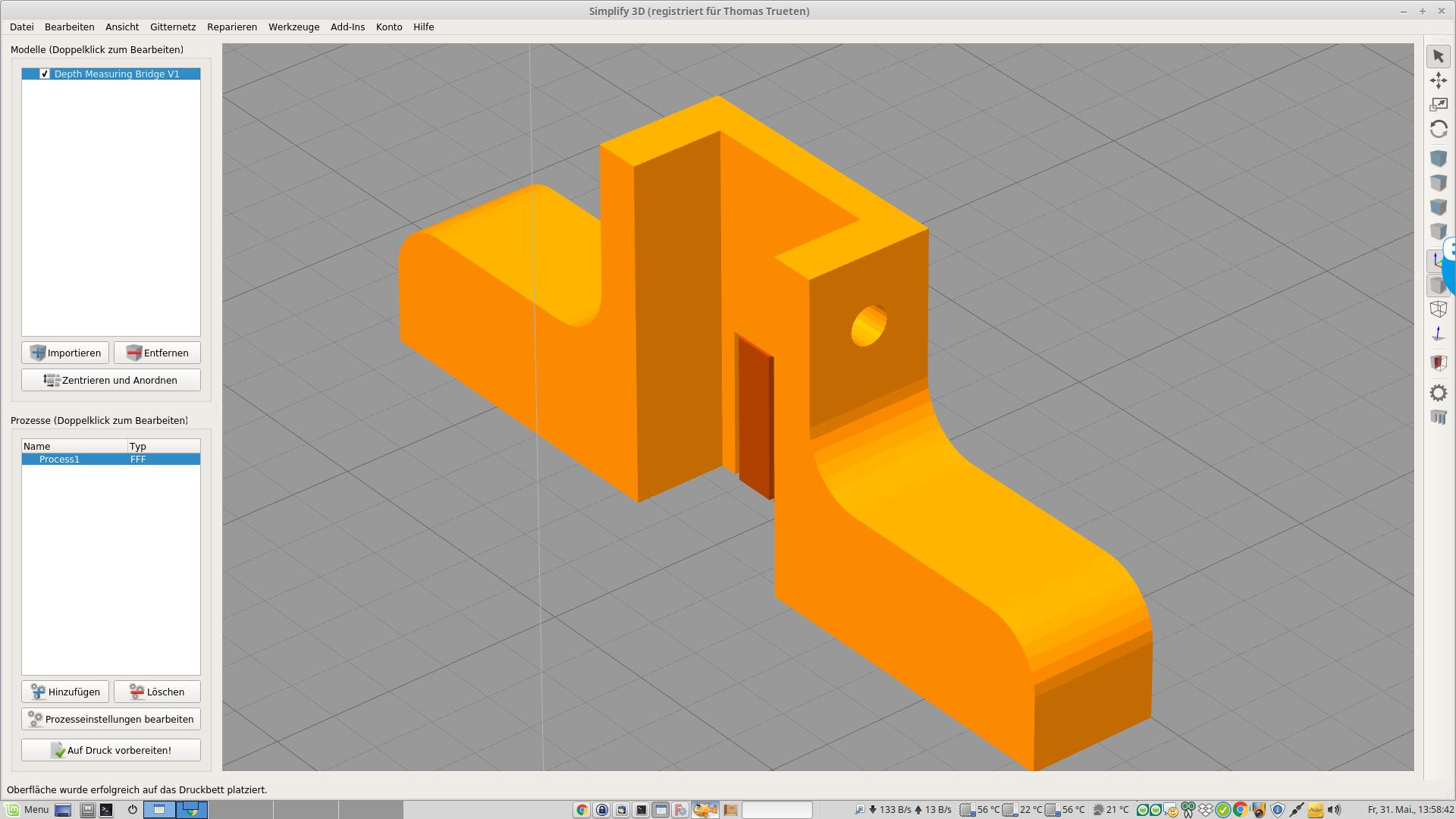Click the FFF type cell of Process1

click(138, 459)
